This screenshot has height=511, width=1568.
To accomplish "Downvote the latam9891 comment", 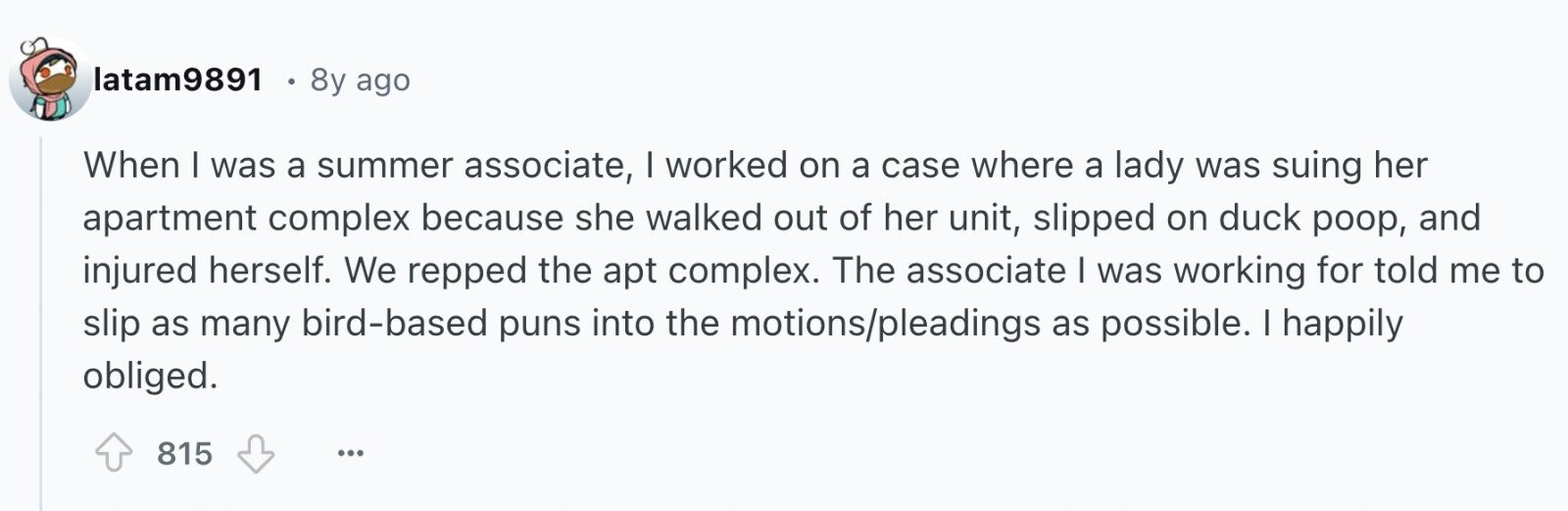I will tap(256, 454).
